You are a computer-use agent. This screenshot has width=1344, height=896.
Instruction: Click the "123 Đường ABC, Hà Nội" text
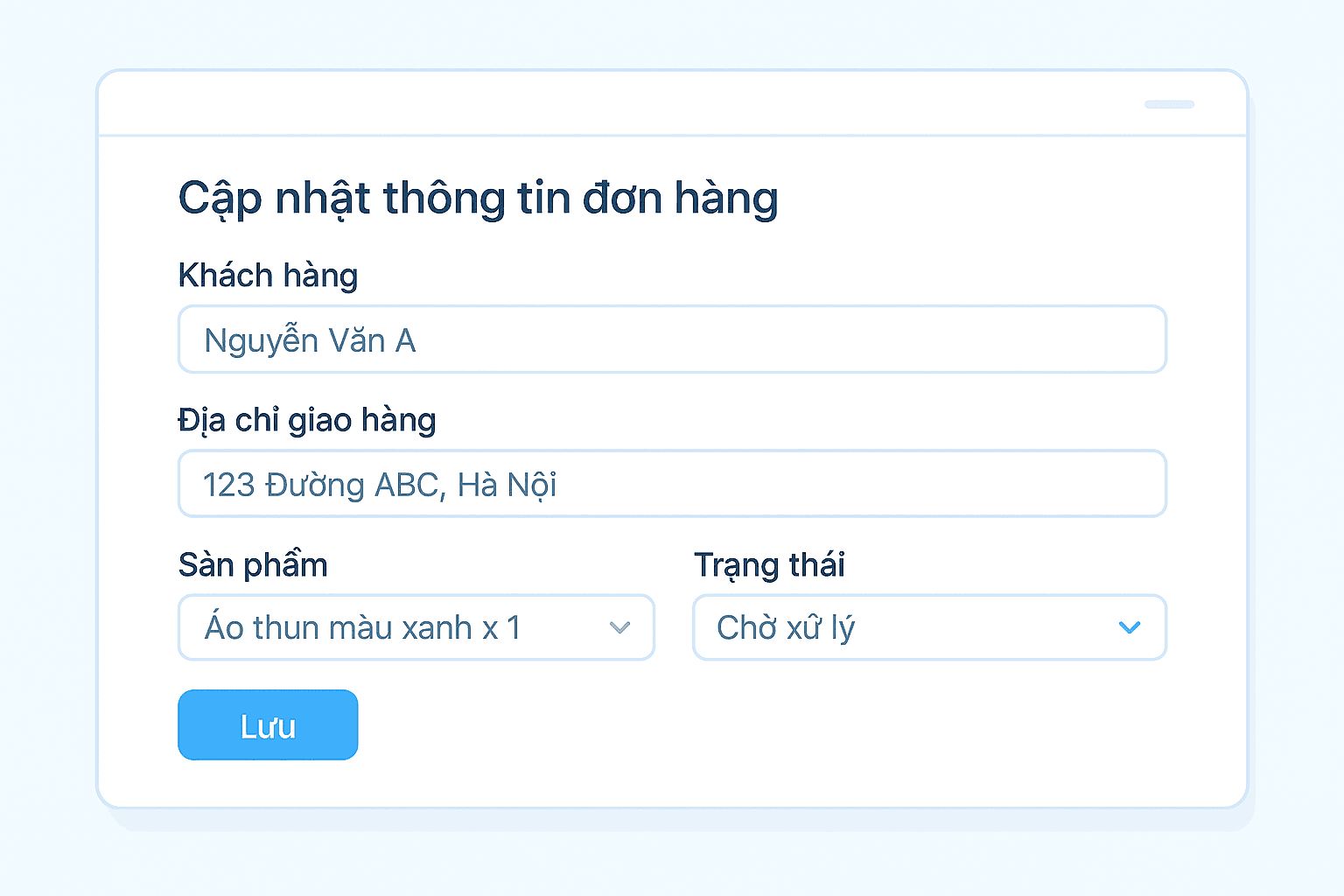pyautogui.click(x=380, y=485)
